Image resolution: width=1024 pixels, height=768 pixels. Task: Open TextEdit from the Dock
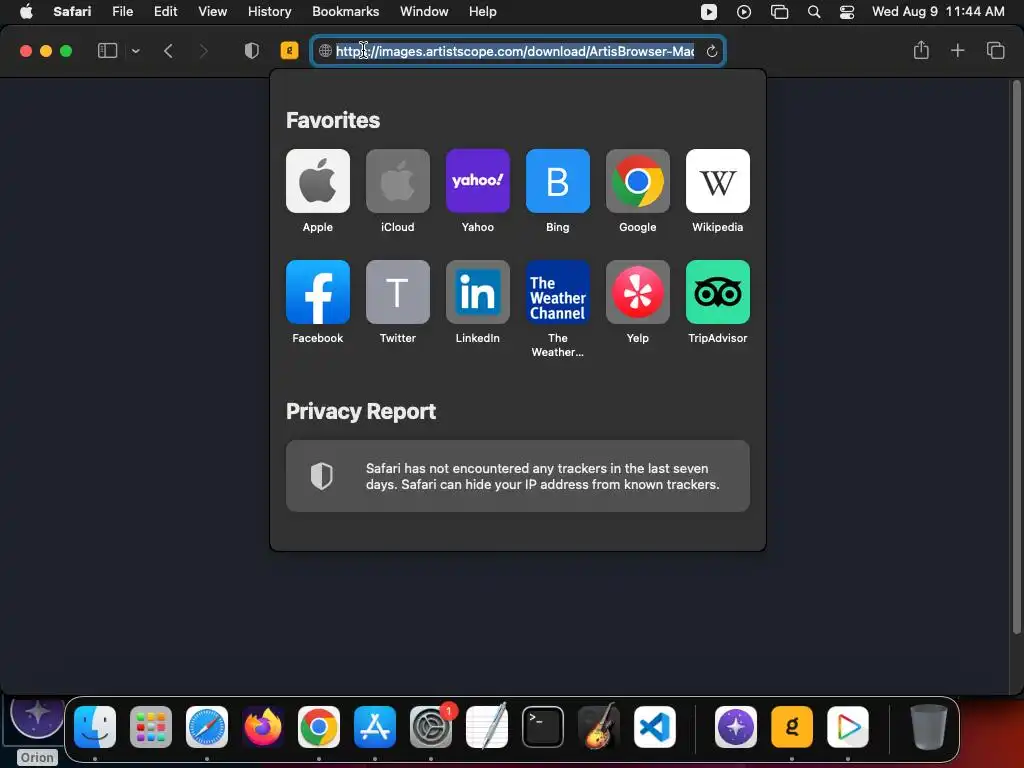click(x=487, y=726)
